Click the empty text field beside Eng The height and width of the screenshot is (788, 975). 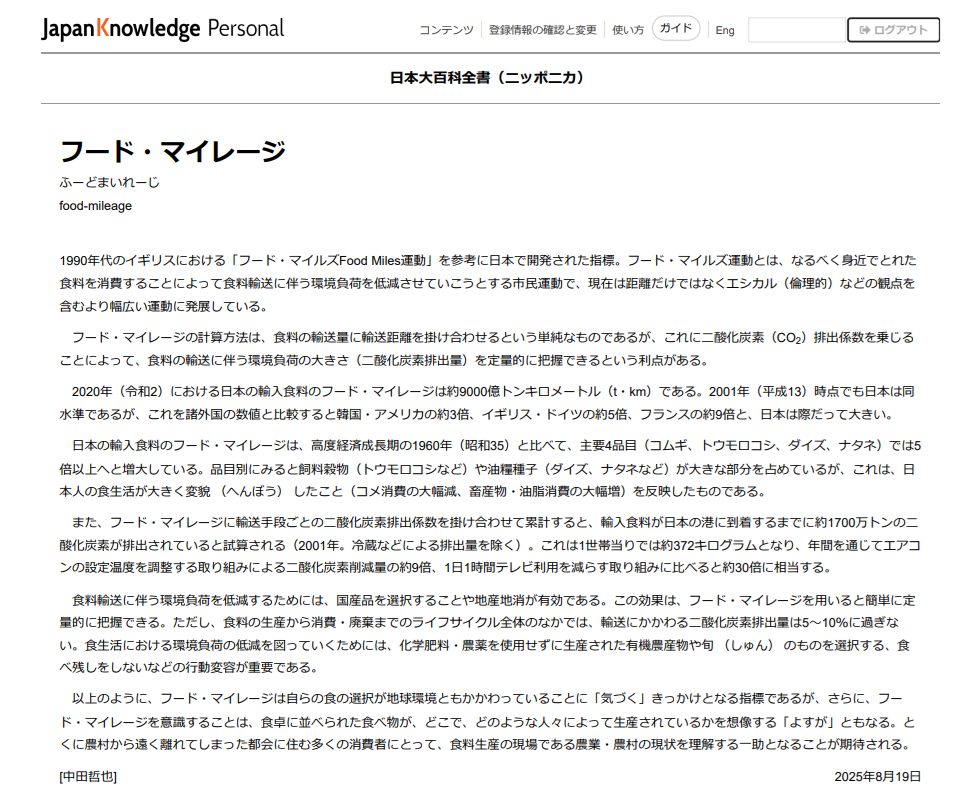pyautogui.click(x=797, y=30)
